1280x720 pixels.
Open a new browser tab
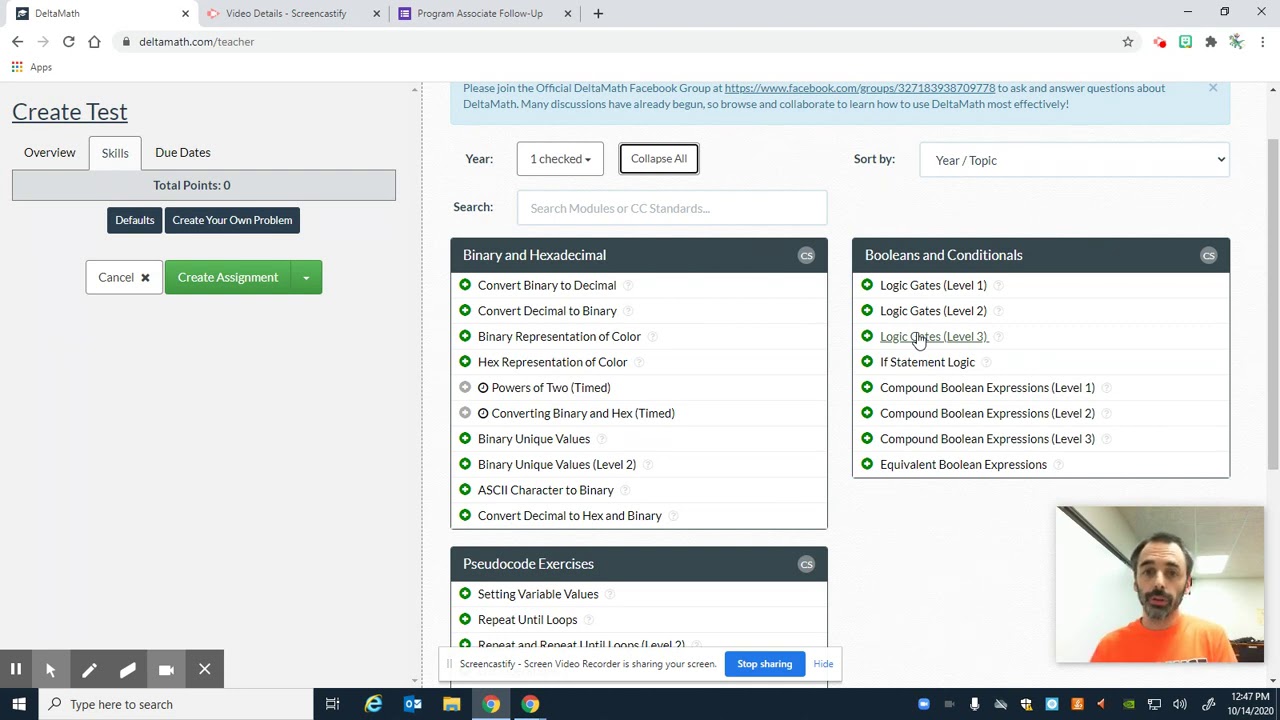coord(598,13)
